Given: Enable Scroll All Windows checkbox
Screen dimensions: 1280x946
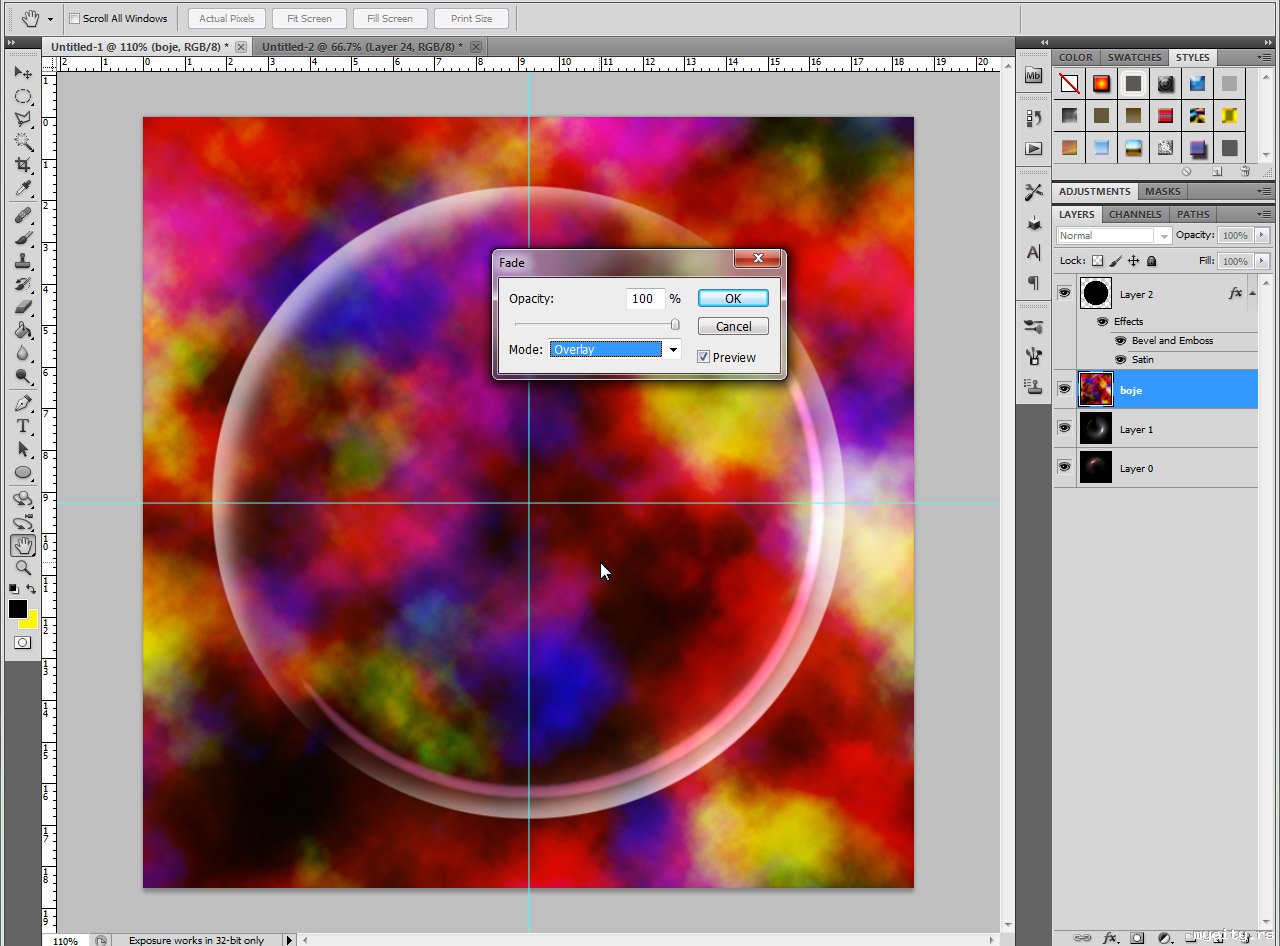Looking at the screenshot, I should click(x=75, y=18).
